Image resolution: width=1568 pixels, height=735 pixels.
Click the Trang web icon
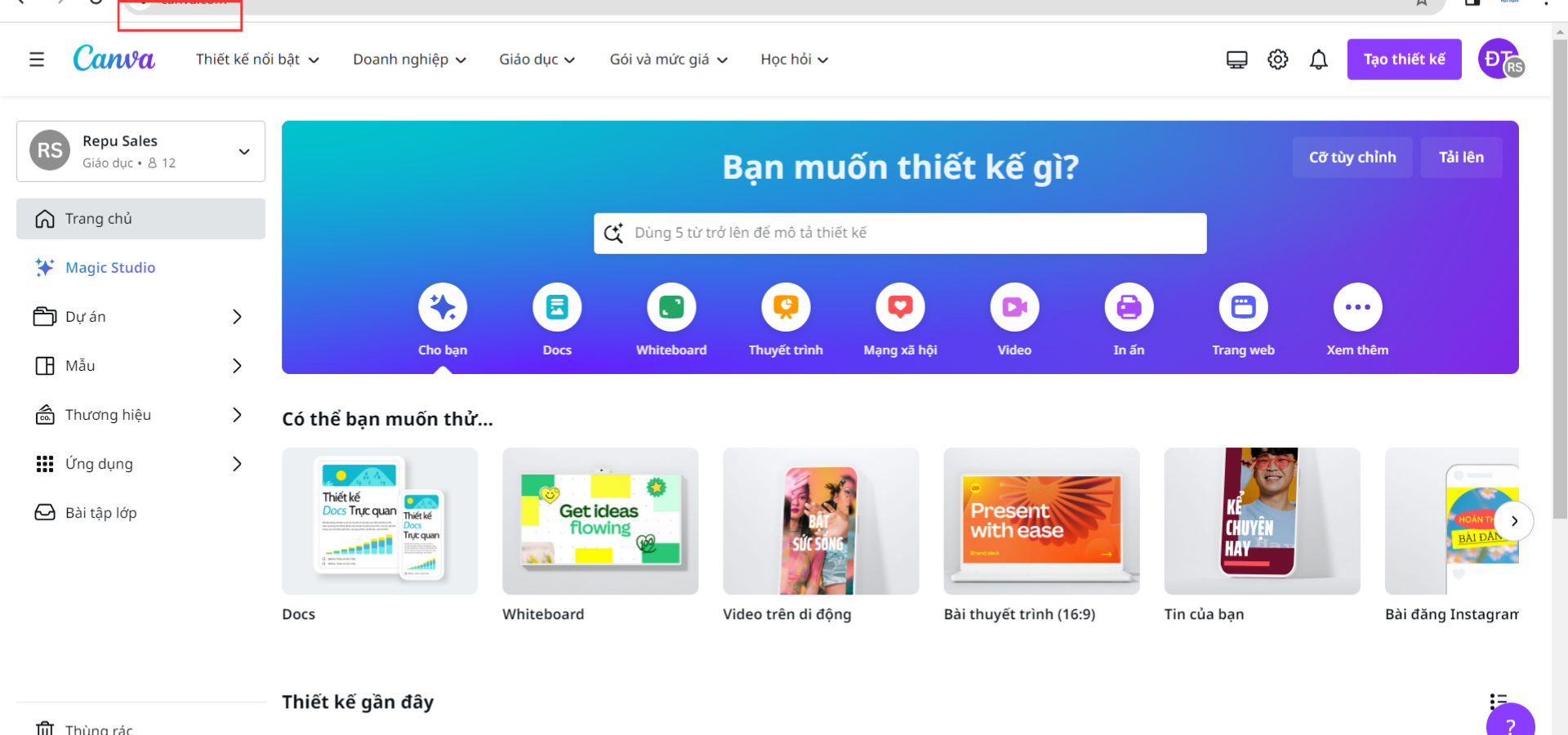click(x=1243, y=308)
